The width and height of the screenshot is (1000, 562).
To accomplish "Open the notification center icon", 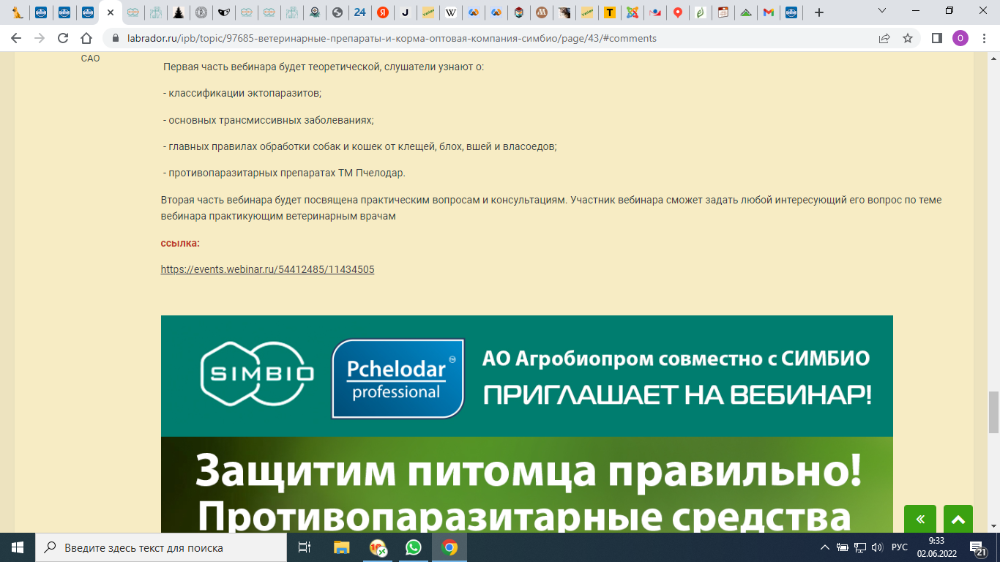I will tap(978, 547).
